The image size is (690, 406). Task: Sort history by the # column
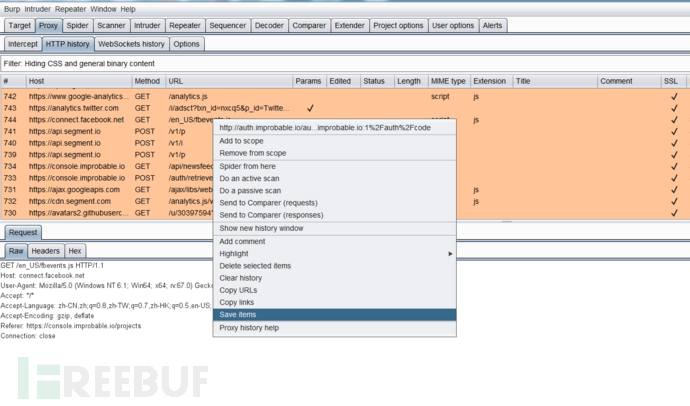click(13, 81)
